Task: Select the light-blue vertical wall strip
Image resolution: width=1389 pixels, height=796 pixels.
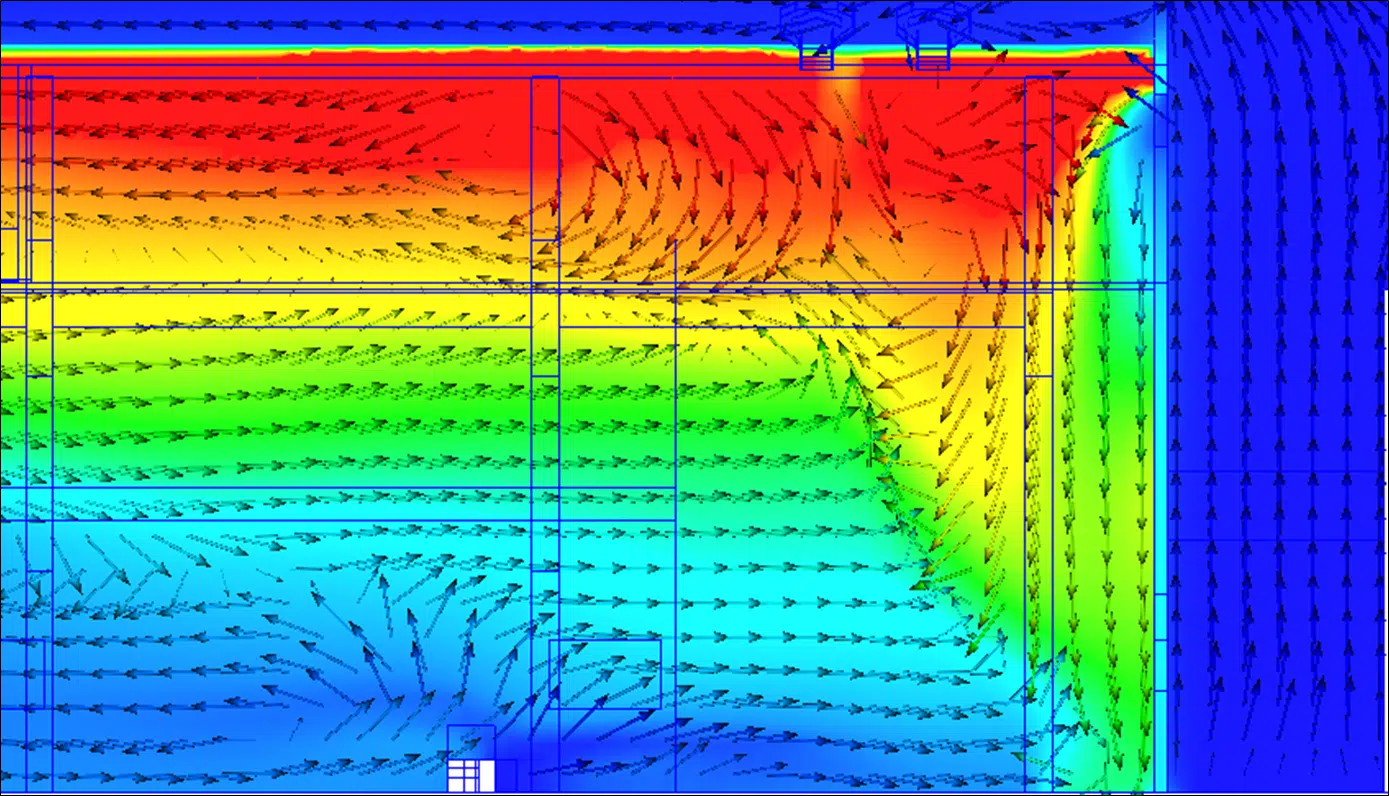Action: click(x=1160, y=400)
